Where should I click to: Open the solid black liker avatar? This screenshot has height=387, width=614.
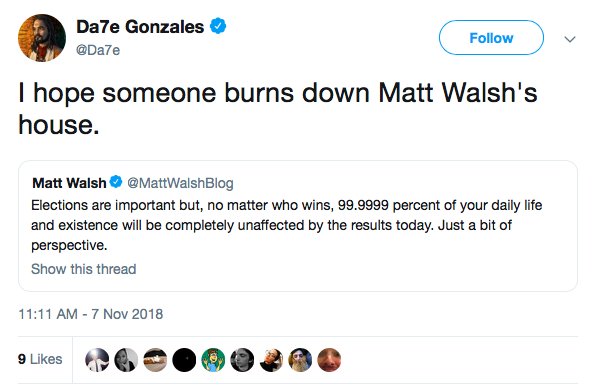point(184,360)
